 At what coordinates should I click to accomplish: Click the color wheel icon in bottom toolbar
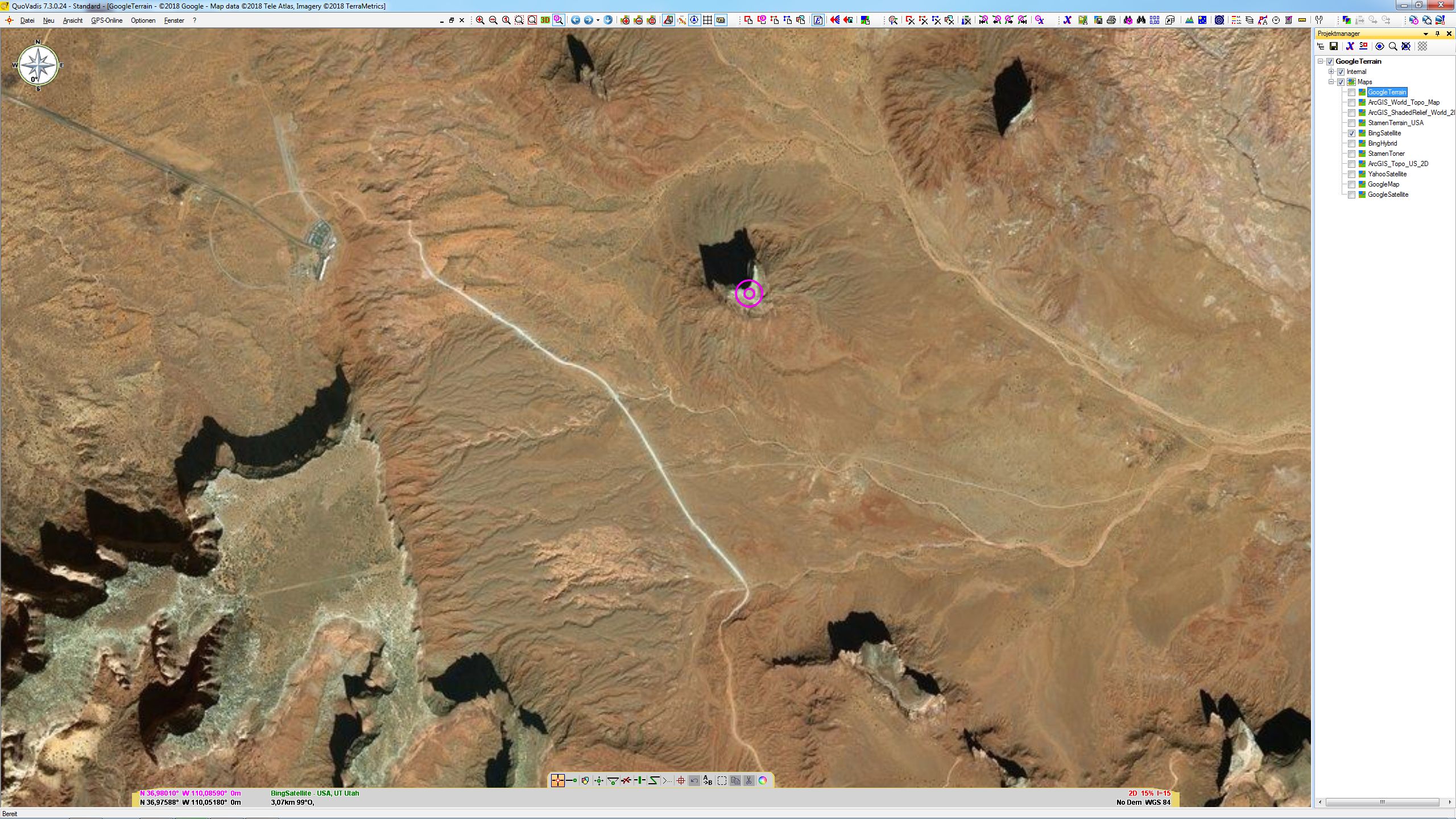coord(763,780)
